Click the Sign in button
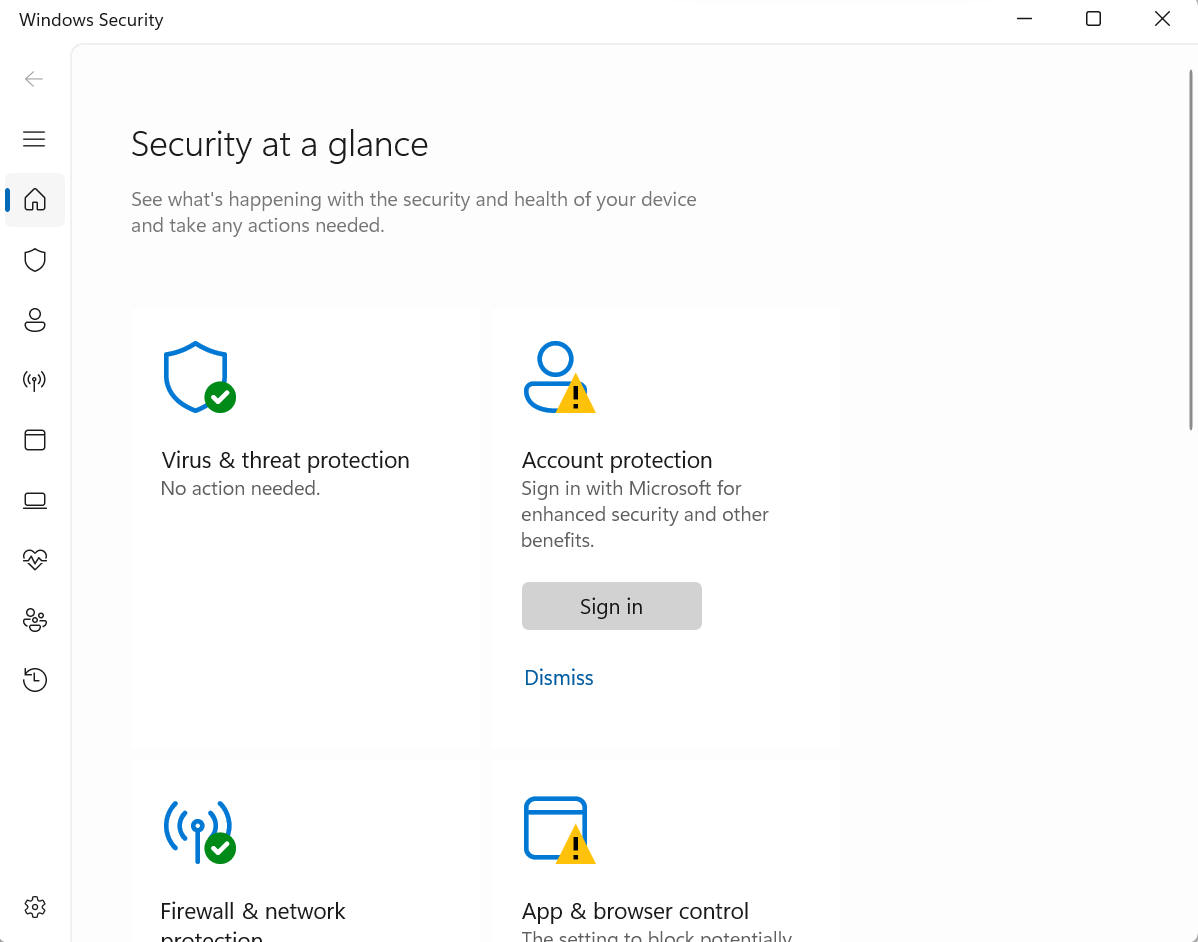The width and height of the screenshot is (1198, 942). (611, 606)
